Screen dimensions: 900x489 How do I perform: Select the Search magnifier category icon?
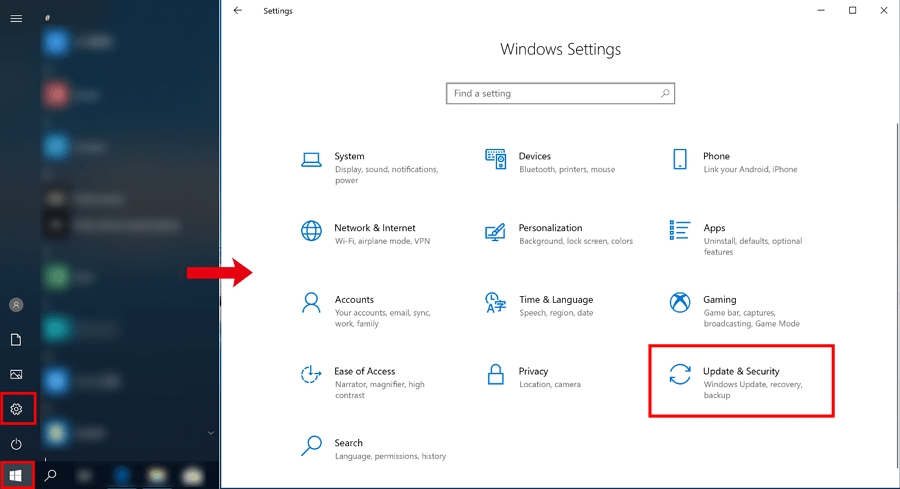311,446
